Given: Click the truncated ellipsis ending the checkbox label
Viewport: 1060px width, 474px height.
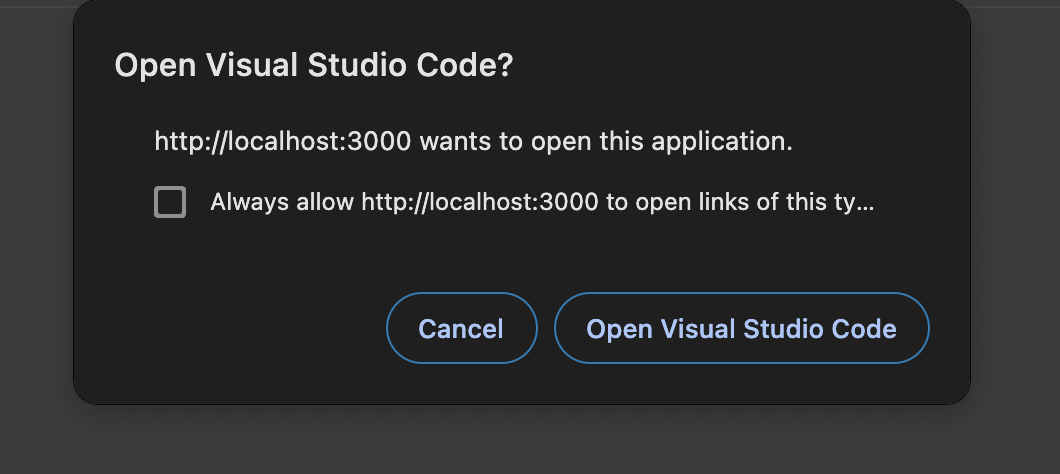Looking at the screenshot, I should 866,202.
